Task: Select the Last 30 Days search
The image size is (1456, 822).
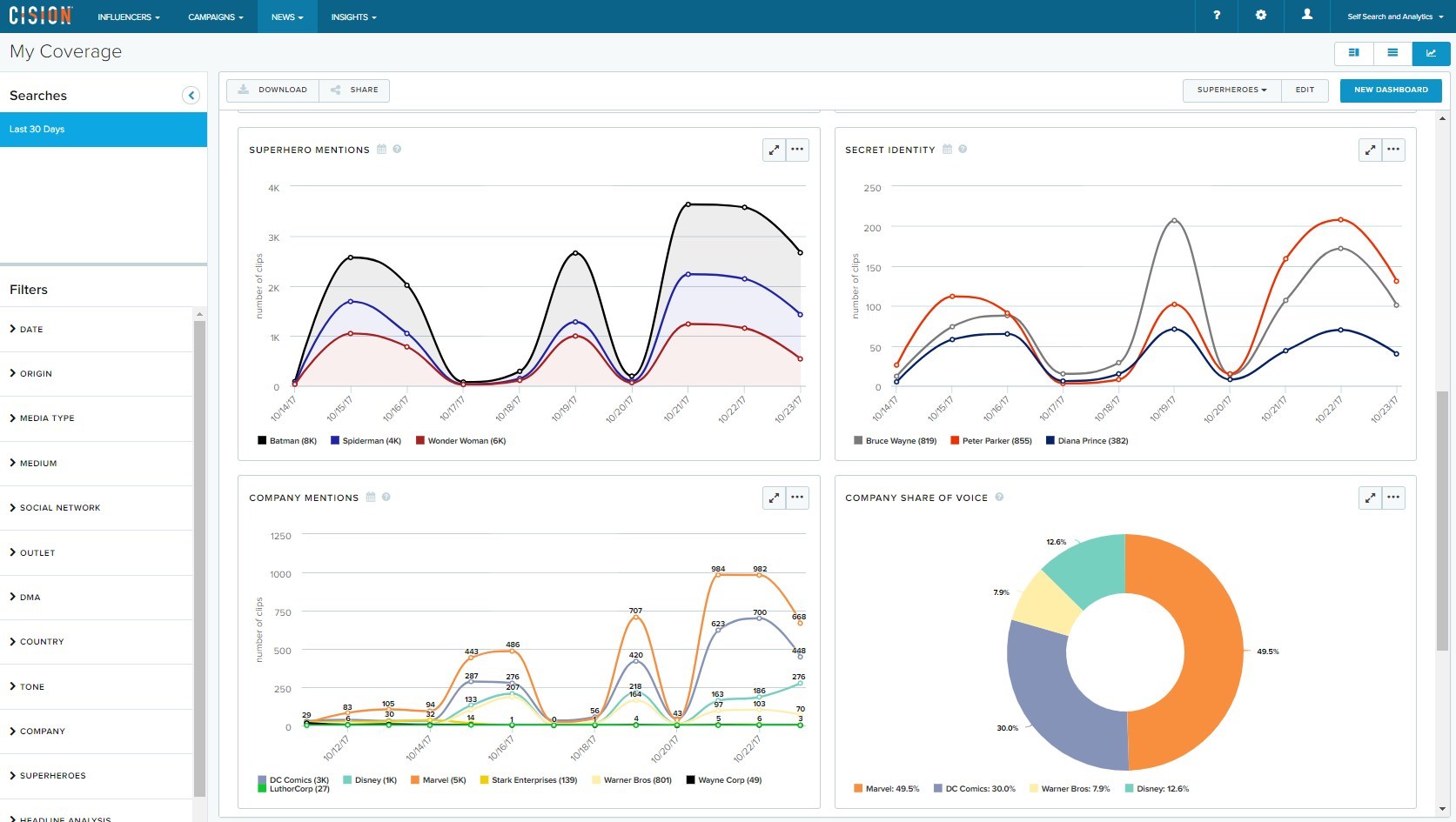Action: [104, 129]
